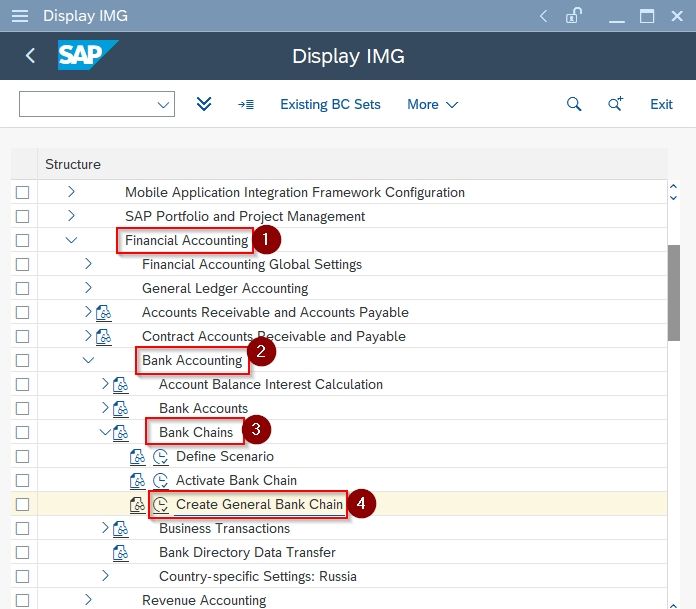Collapse the Bank Accounting node
This screenshot has width=696, height=609.
tap(88, 360)
